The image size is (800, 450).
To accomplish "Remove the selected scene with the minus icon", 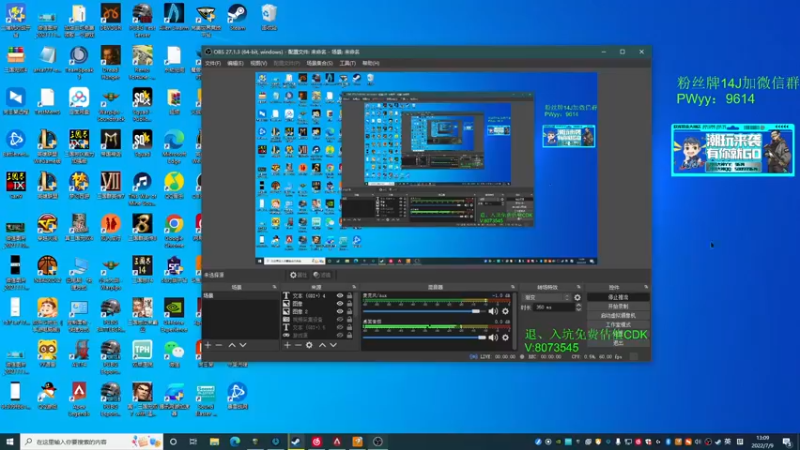I will coord(219,345).
